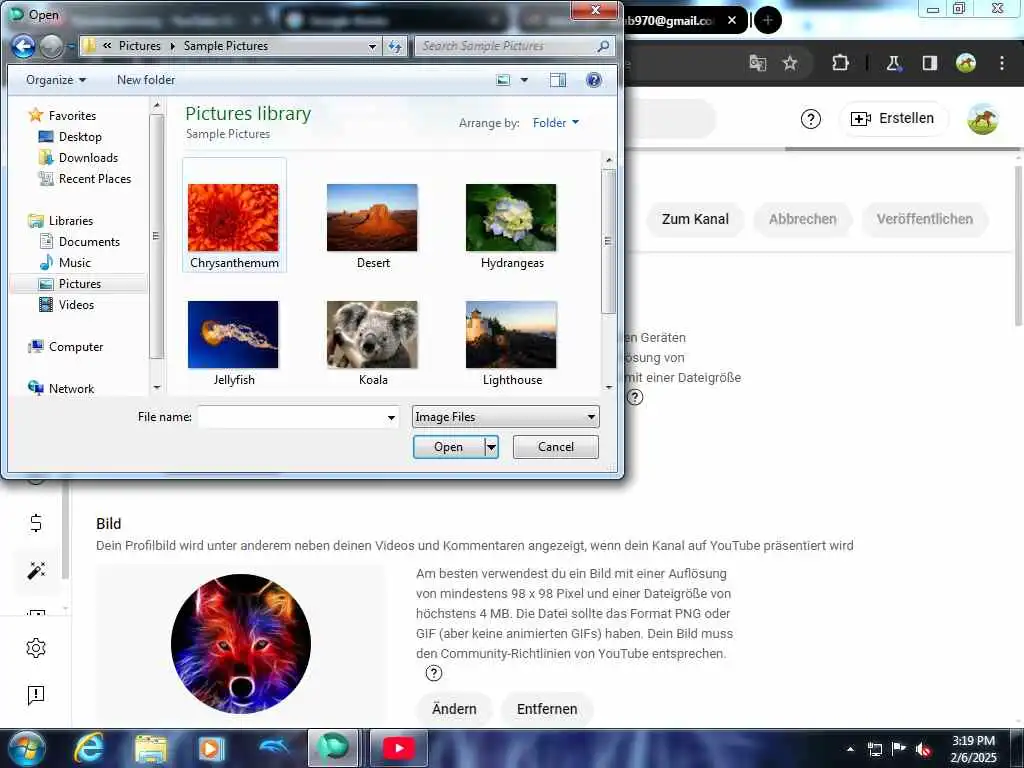Click the Change your view icon
The height and width of the screenshot is (768, 1024).
click(x=503, y=80)
